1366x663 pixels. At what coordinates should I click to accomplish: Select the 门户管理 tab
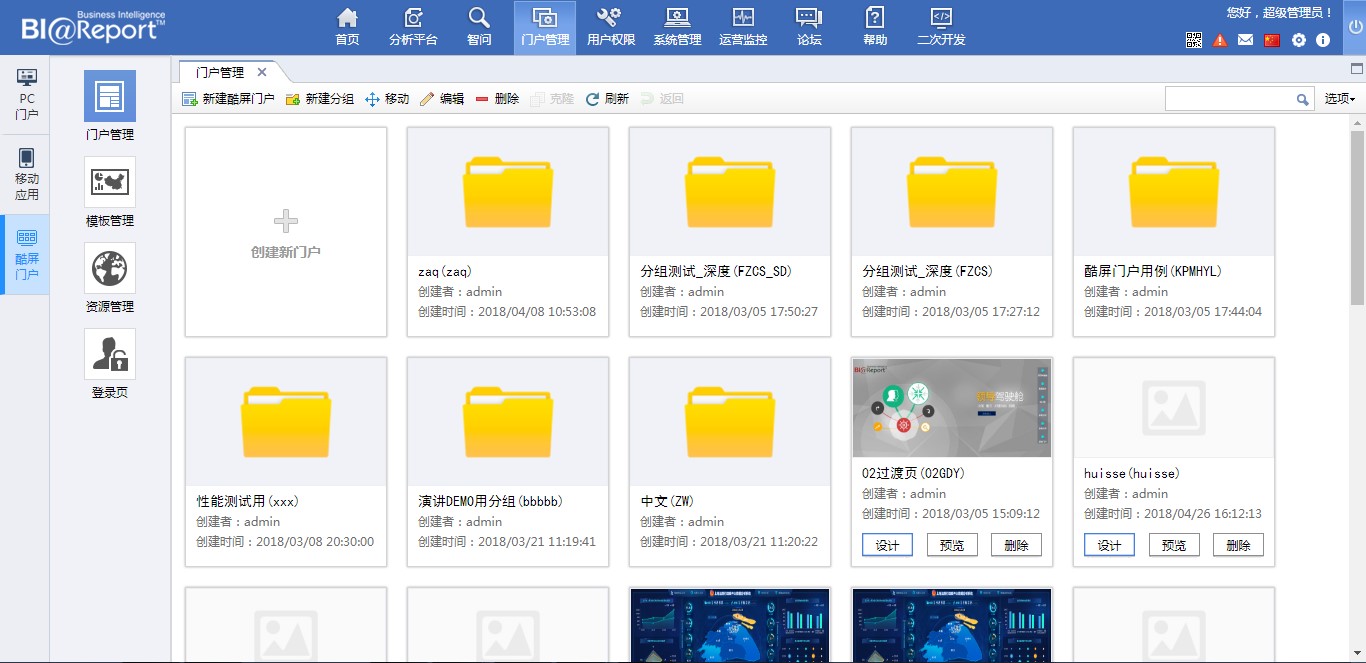221,71
